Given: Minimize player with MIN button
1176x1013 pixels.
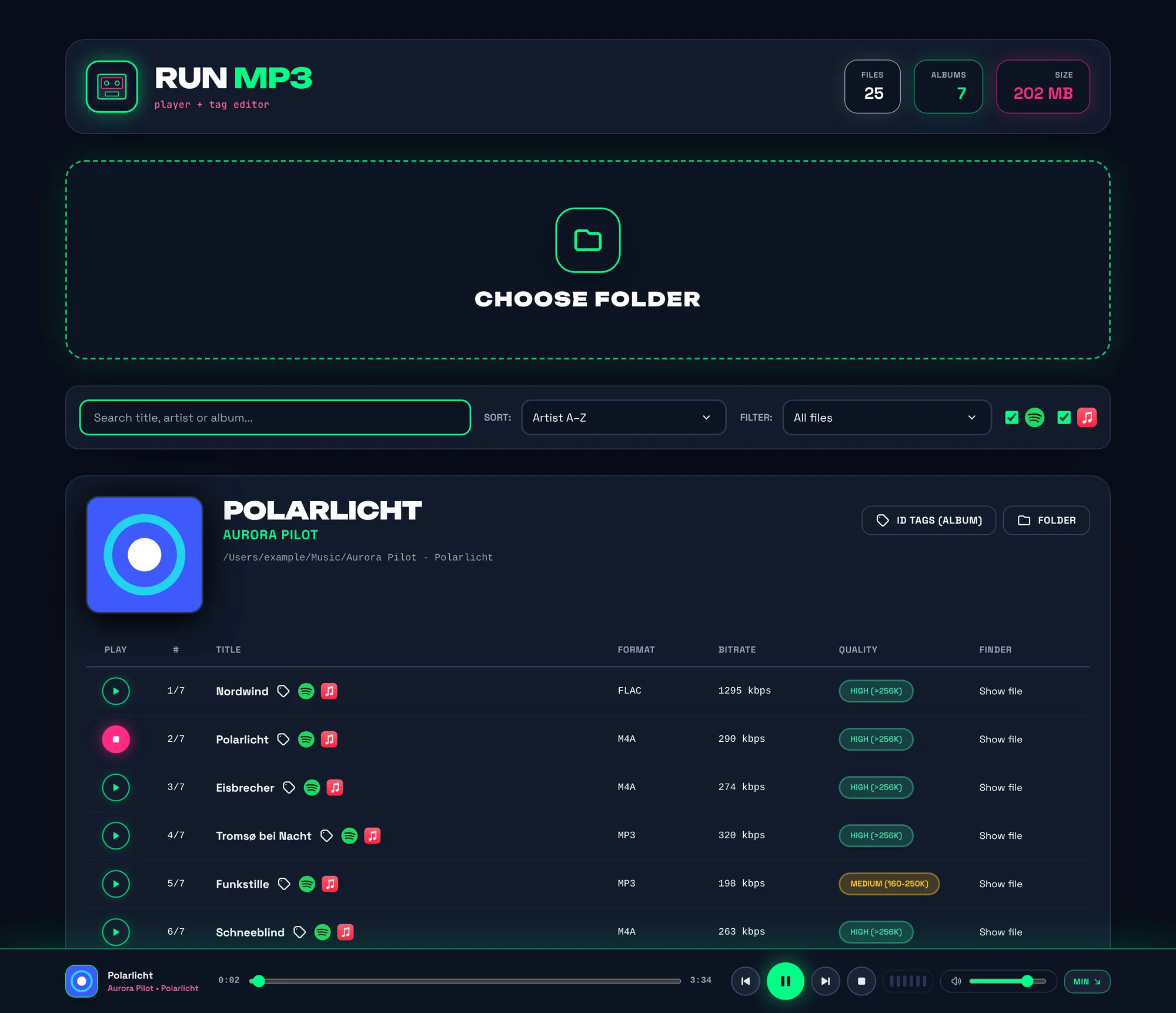Looking at the screenshot, I should [x=1087, y=981].
